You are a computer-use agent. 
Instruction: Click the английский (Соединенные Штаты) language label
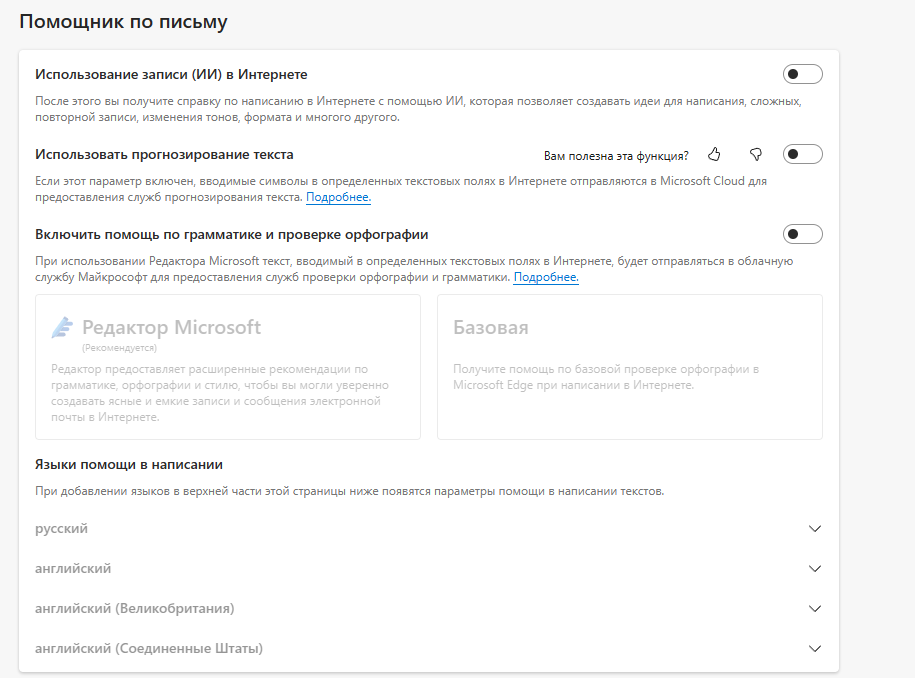tap(149, 648)
